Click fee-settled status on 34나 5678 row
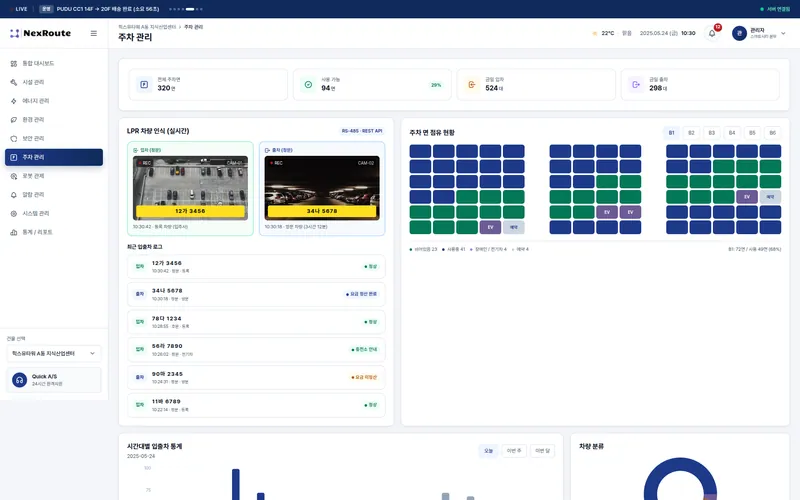800x500 pixels. [x=361, y=294]
